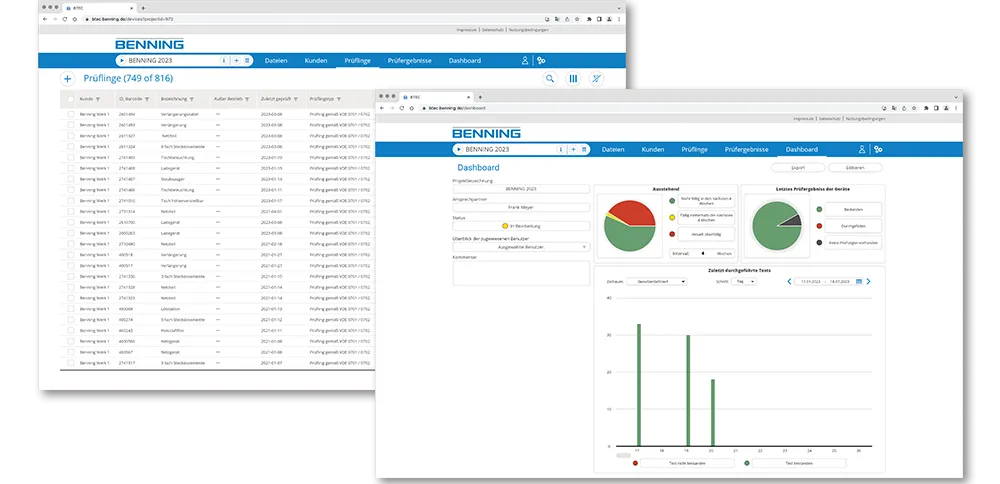Open Dateien tab in Dashboard window
The image size is (1000, 484).
613,149
